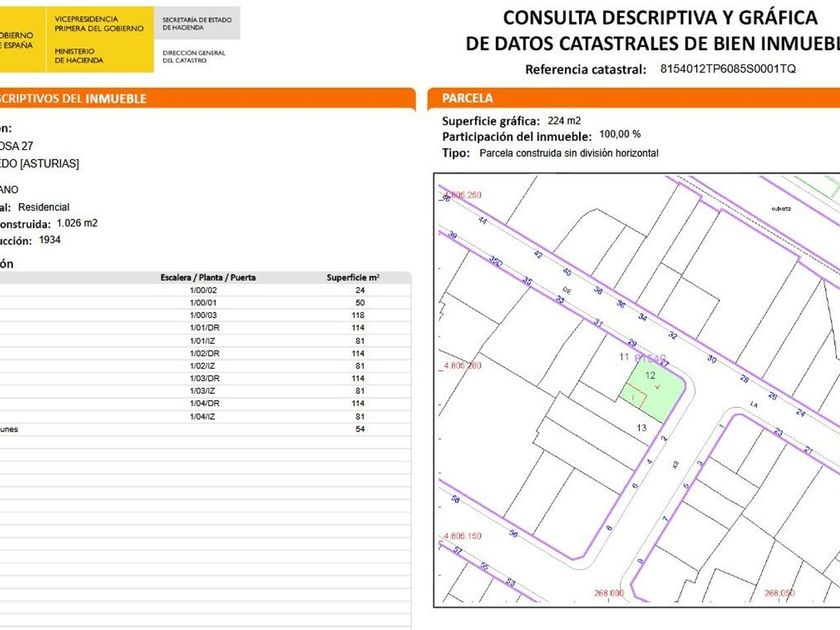This screenshot has width=840, height=630.
Task: Click the 1/01/IZ table row
Action: [x=206, y=341]
